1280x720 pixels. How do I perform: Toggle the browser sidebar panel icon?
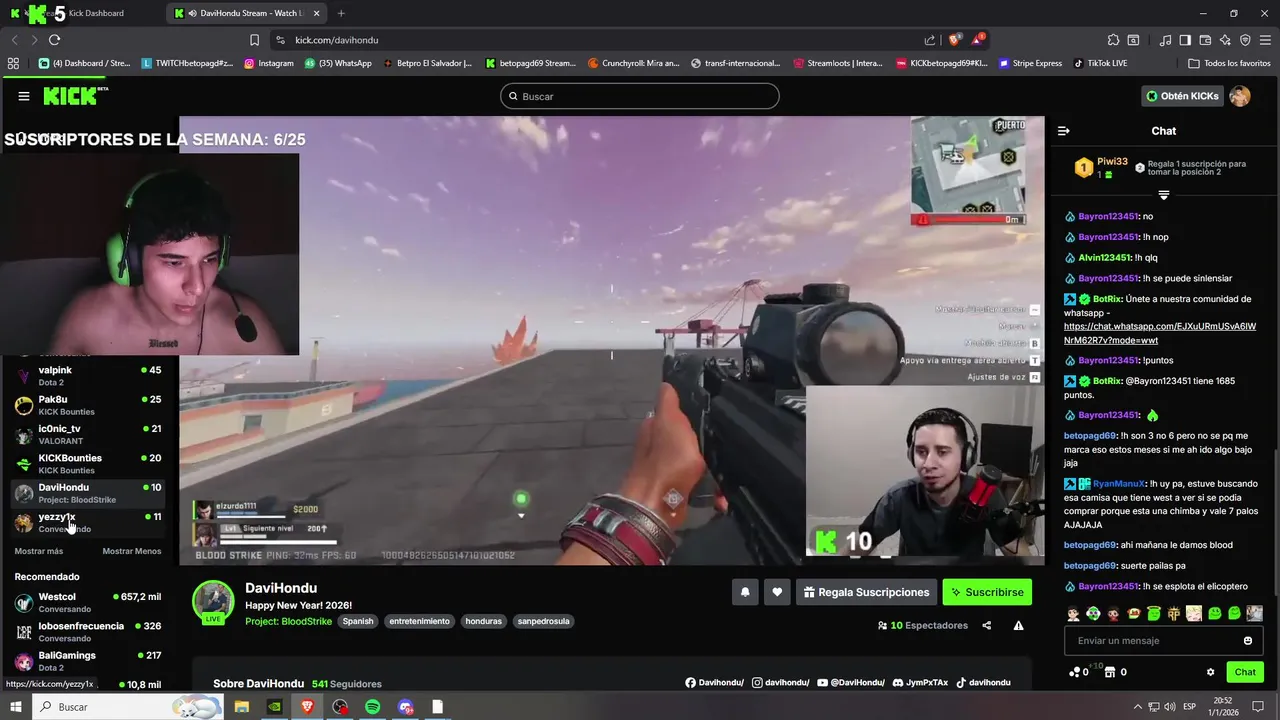[x=1185, y=40]
